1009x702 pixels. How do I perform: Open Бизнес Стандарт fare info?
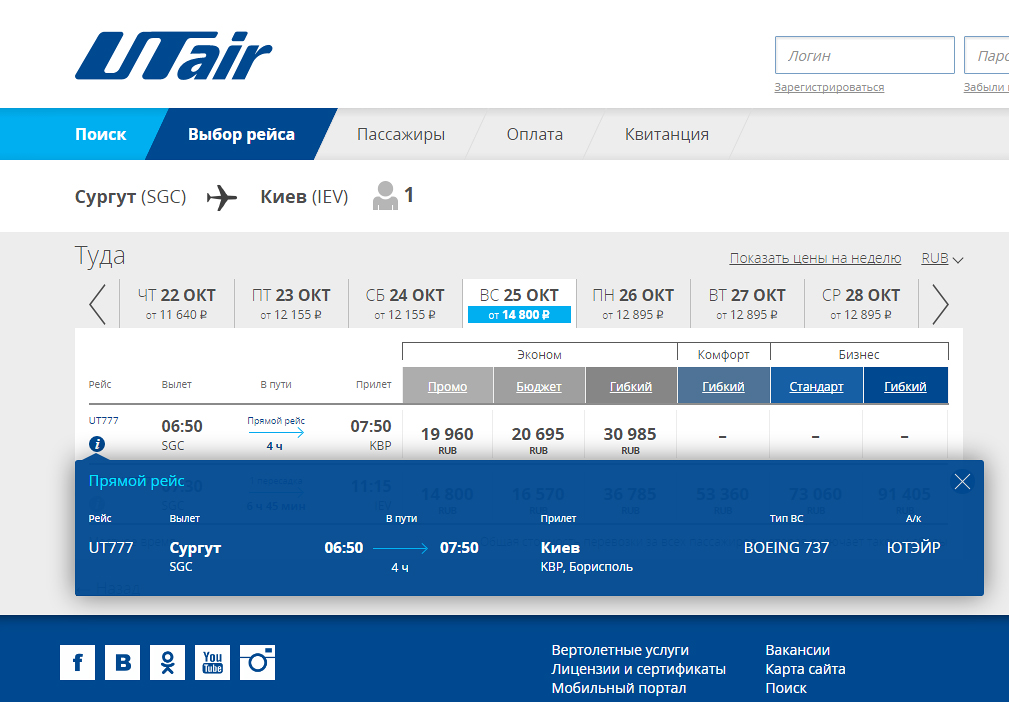point(816,386)
